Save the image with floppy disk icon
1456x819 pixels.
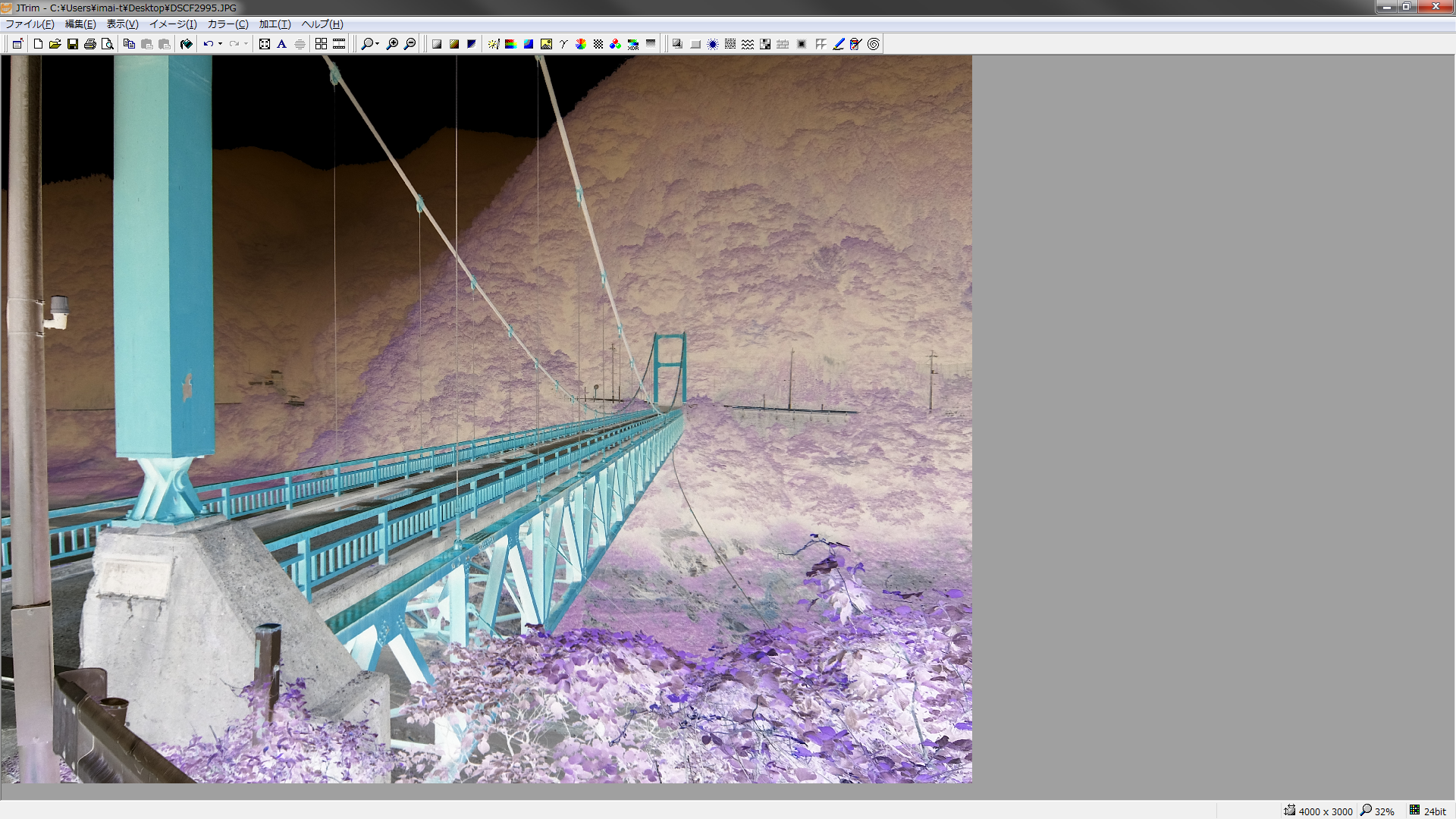pyautogui.click(x=73, y=44)
